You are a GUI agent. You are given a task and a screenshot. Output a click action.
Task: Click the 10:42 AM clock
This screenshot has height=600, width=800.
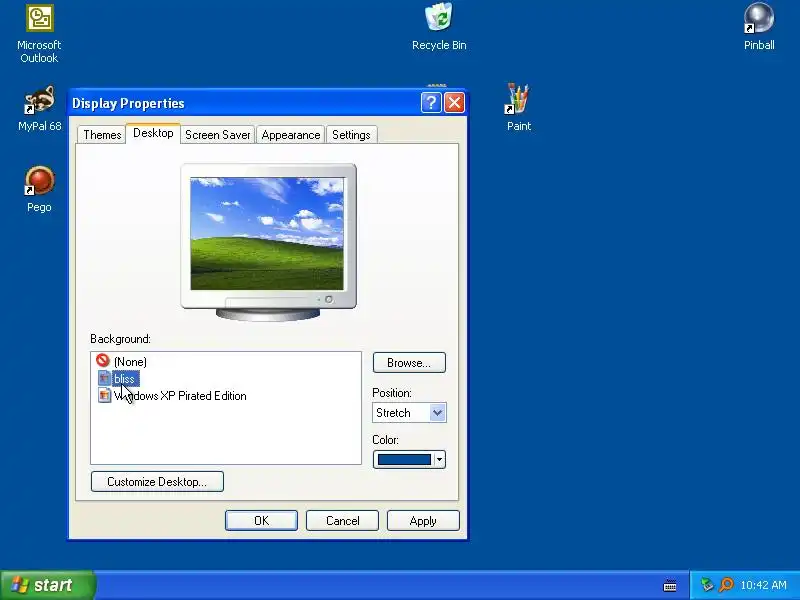coord(763,585)
